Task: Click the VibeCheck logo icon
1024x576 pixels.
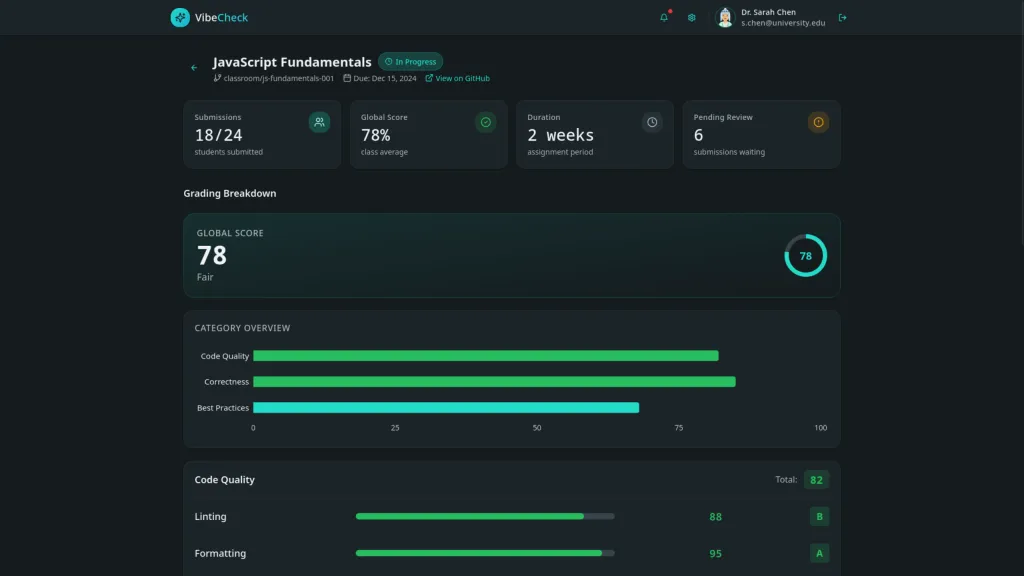Action: (x=180, y=17)
